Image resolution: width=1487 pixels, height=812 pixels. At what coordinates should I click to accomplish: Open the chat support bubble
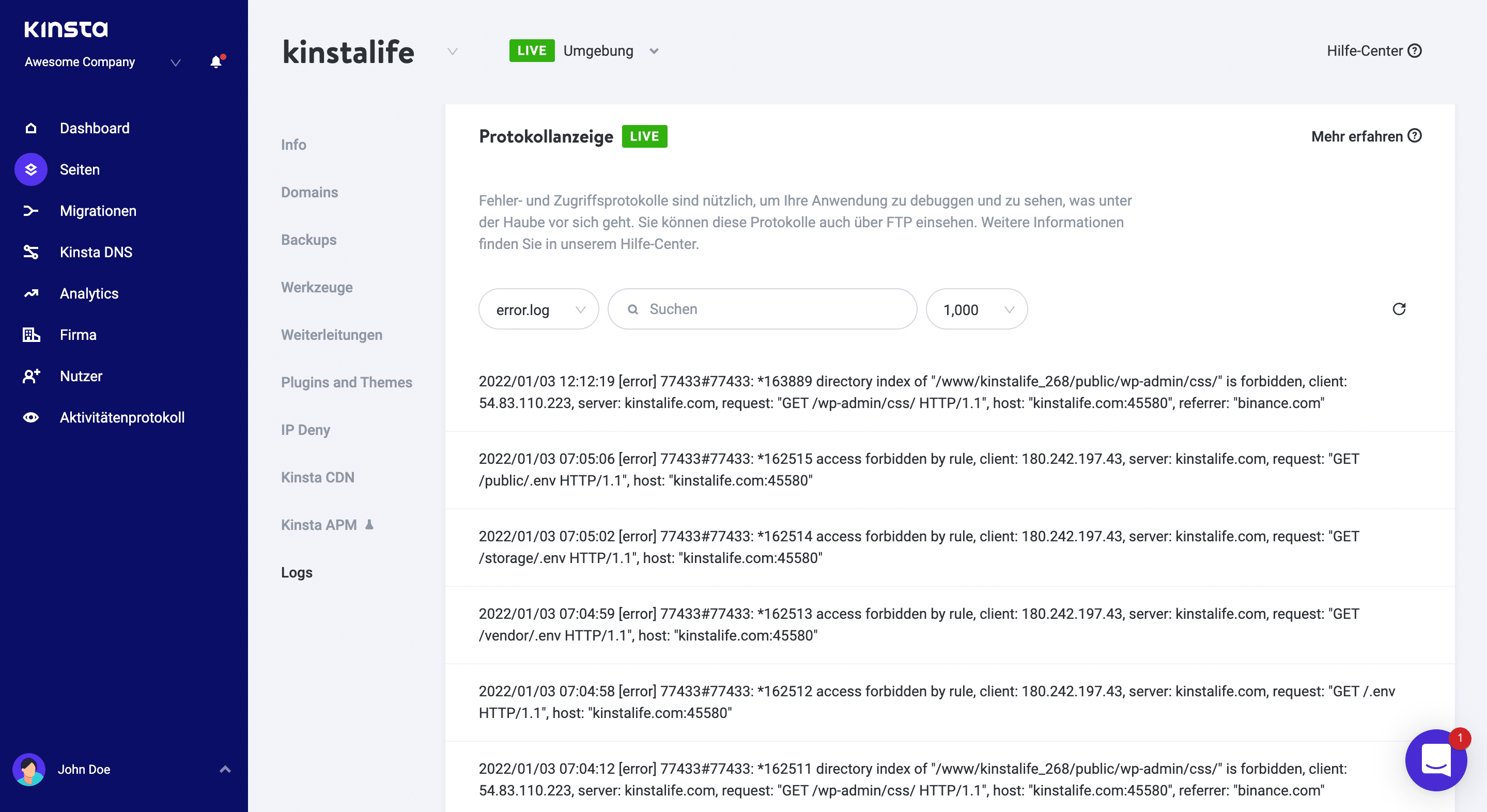[1436, 760]
